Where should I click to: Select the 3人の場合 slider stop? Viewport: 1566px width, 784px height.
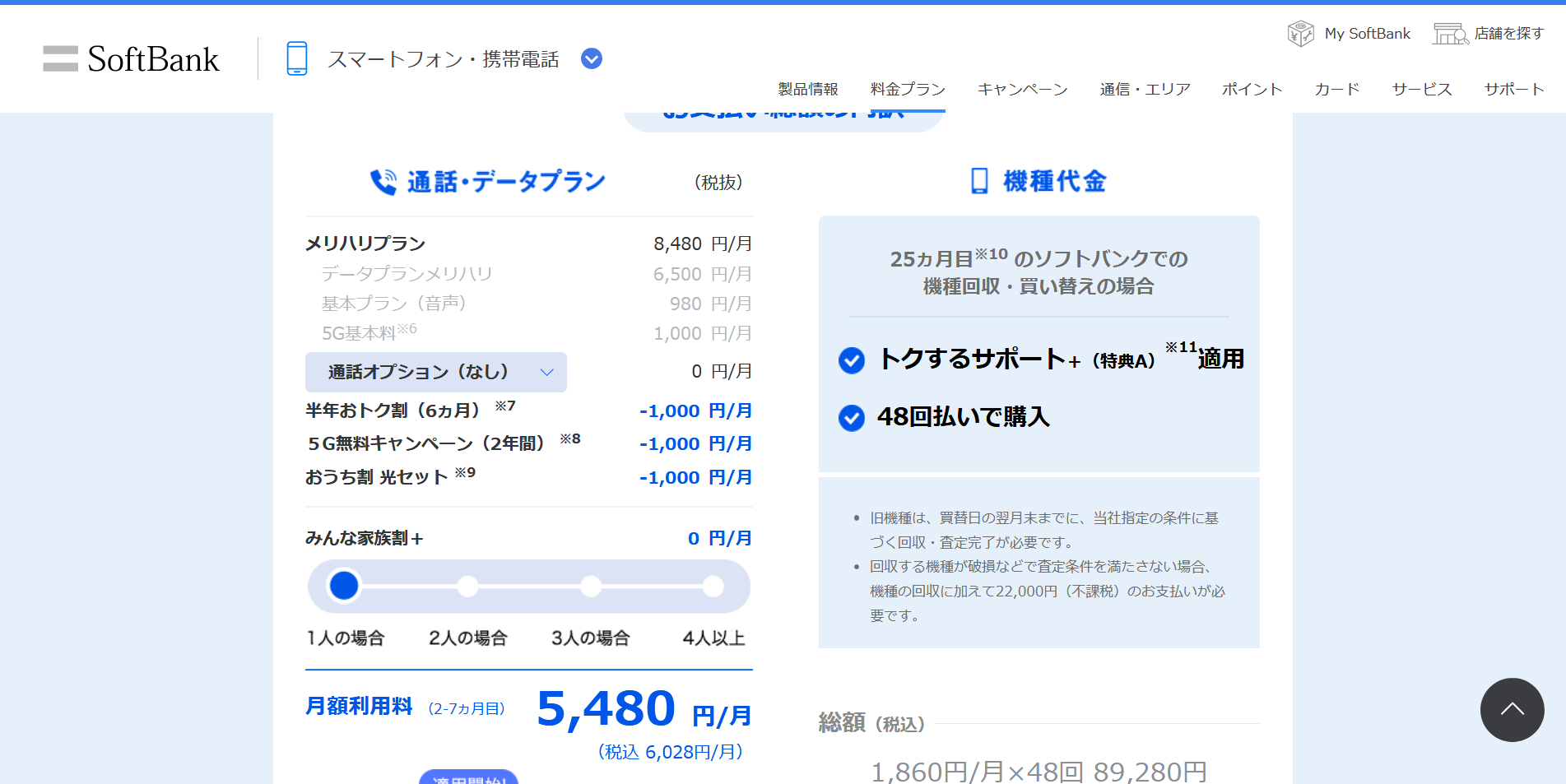point(590,587)
